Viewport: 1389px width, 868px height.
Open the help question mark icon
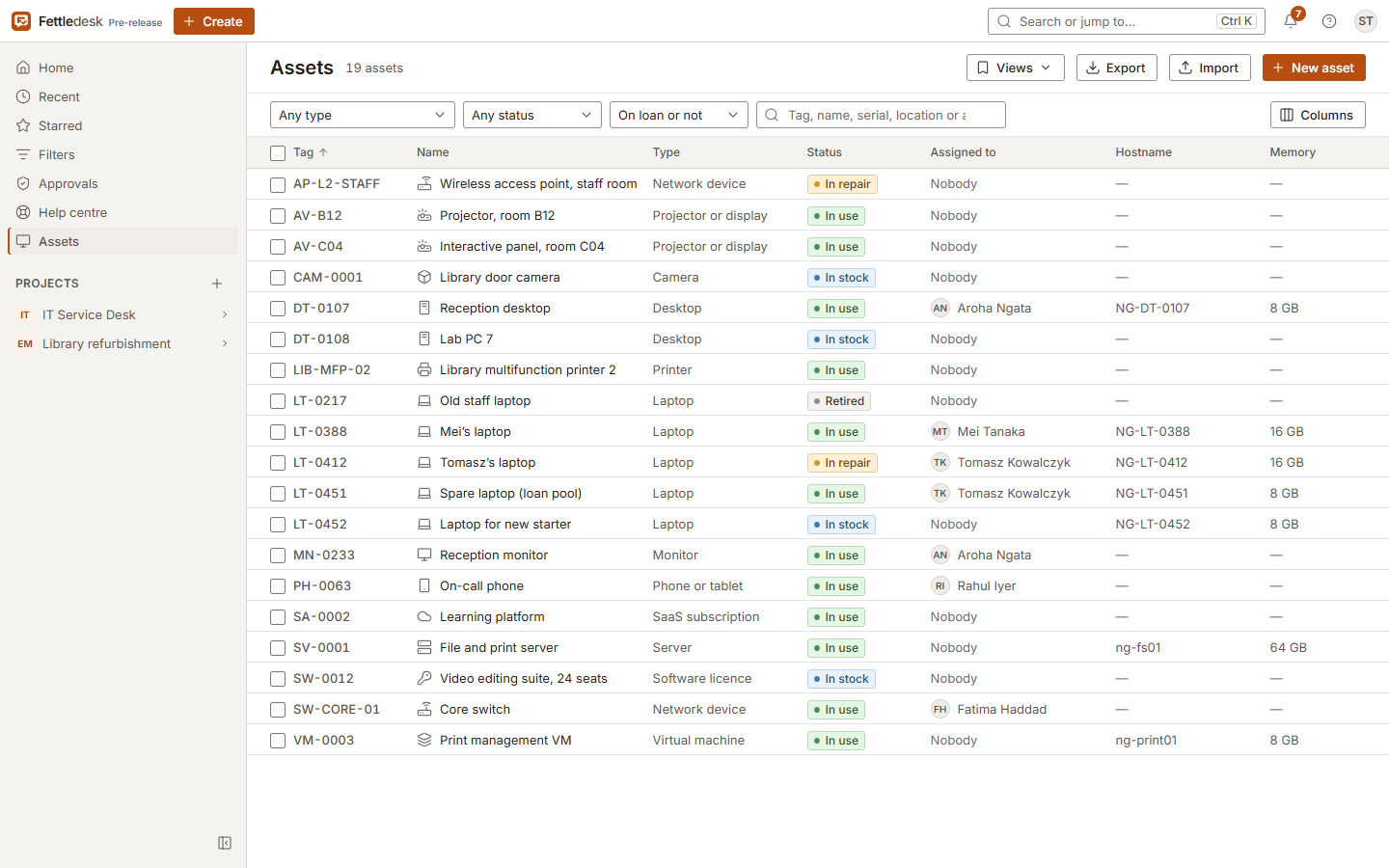coord(1329,21)
